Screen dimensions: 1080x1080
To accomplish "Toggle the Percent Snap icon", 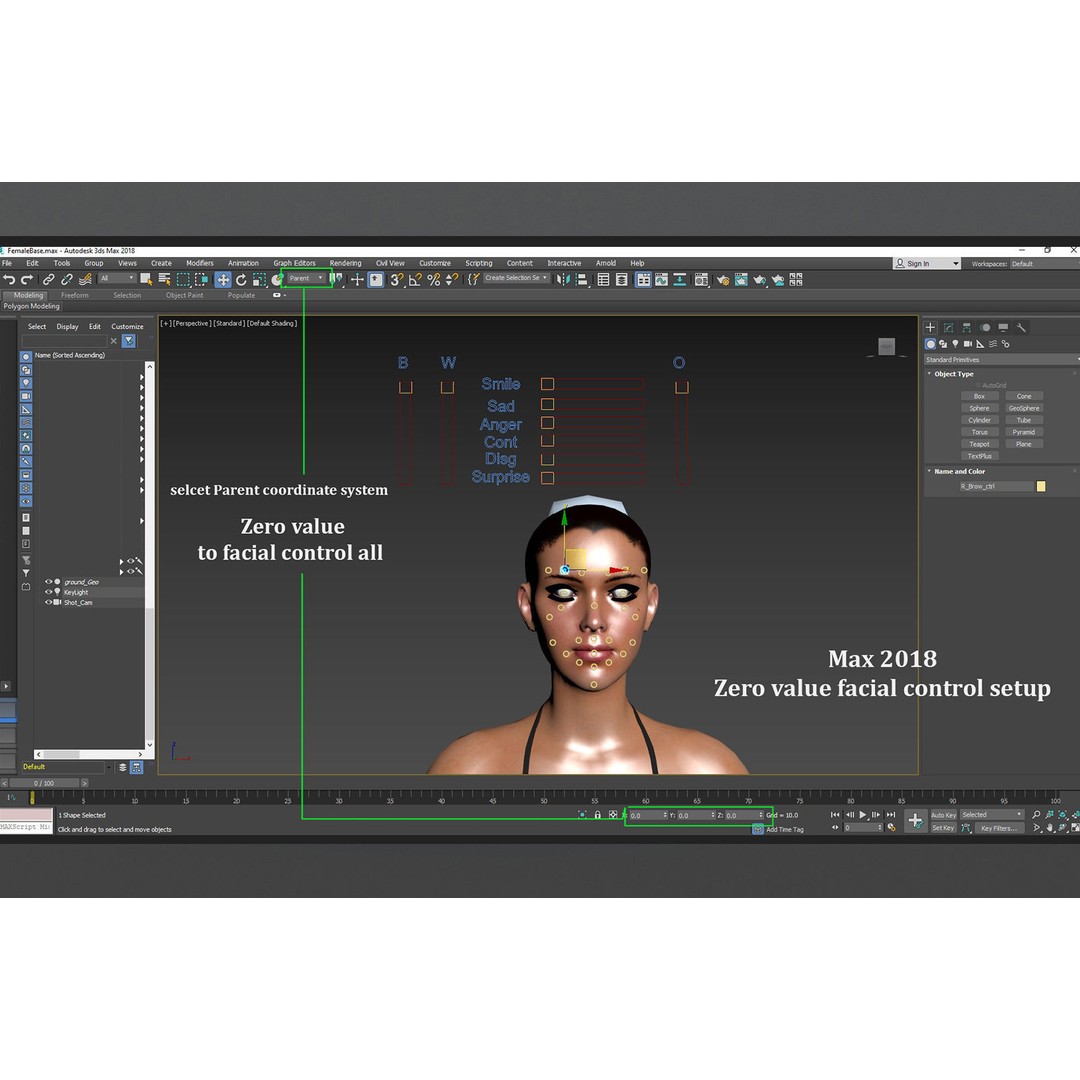I will point(433,280).
